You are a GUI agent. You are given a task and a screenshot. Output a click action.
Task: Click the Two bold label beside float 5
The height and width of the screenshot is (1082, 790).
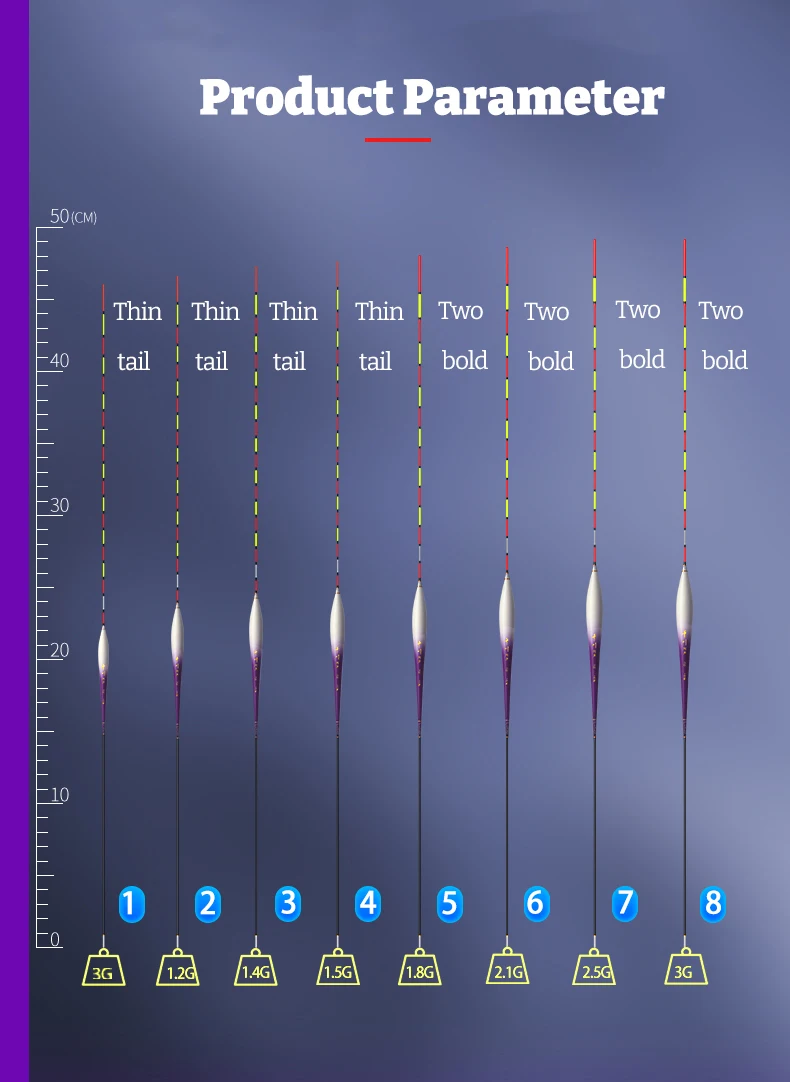(x=462, y=335)
